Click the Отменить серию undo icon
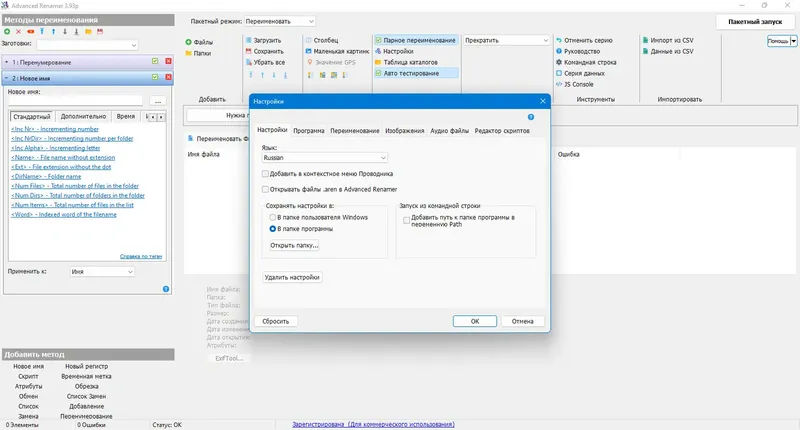This screenshot has width=800, height=430. 559,40
